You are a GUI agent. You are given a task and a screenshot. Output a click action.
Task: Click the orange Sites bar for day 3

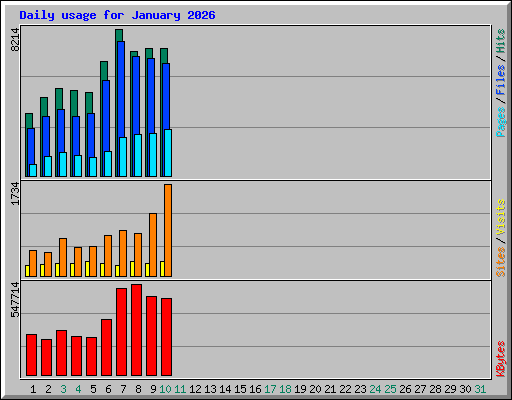[x=63, y=257]
